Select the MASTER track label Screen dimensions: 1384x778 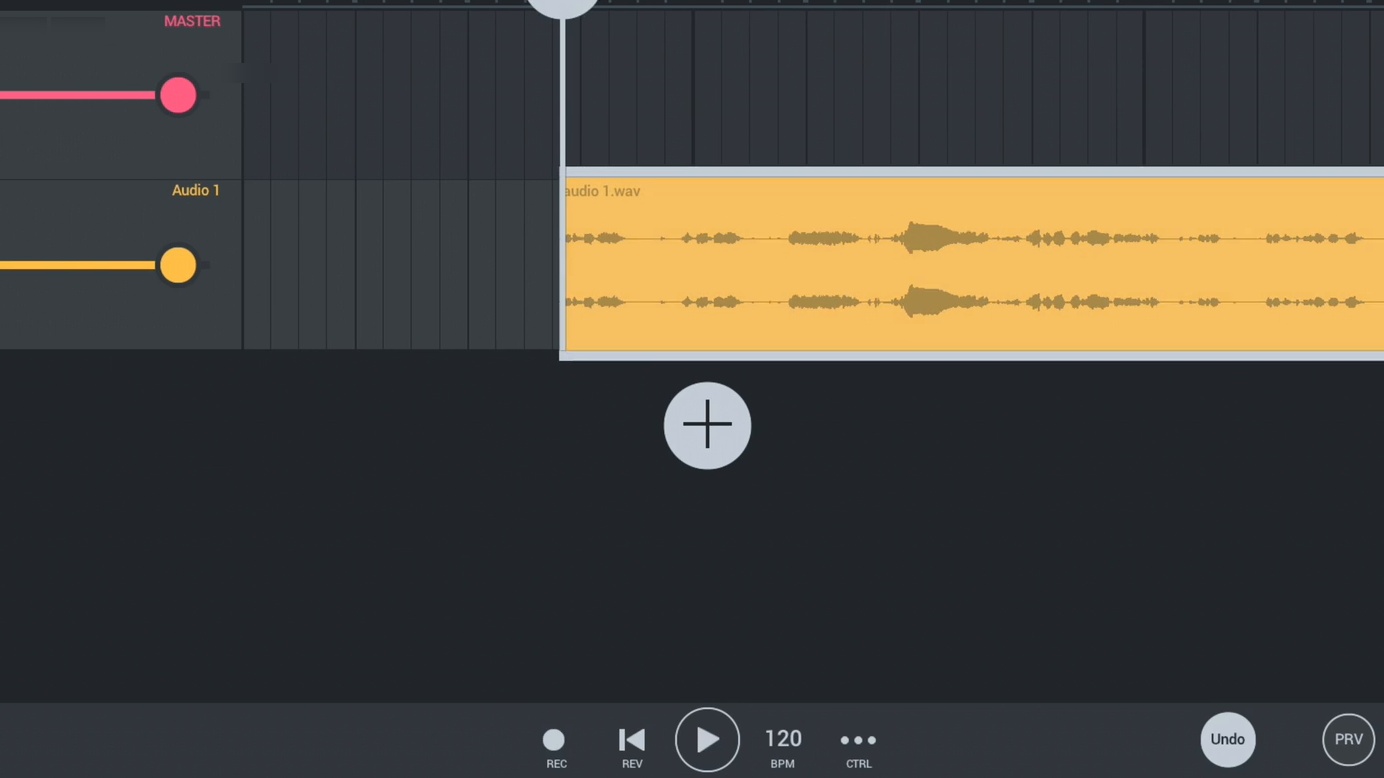pos(192,21)
